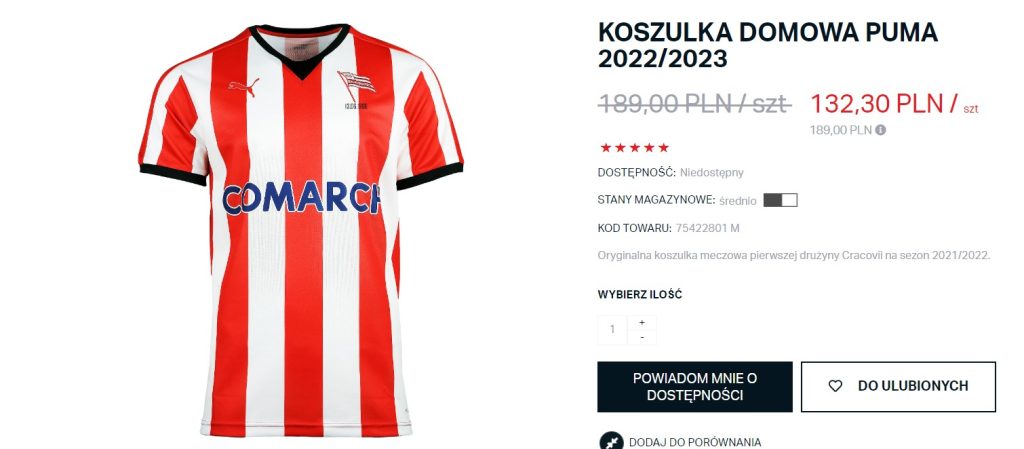The height and width of the screenshot is (449, 1024).
Task: Open the jersey product image
Action: [301, 230]
